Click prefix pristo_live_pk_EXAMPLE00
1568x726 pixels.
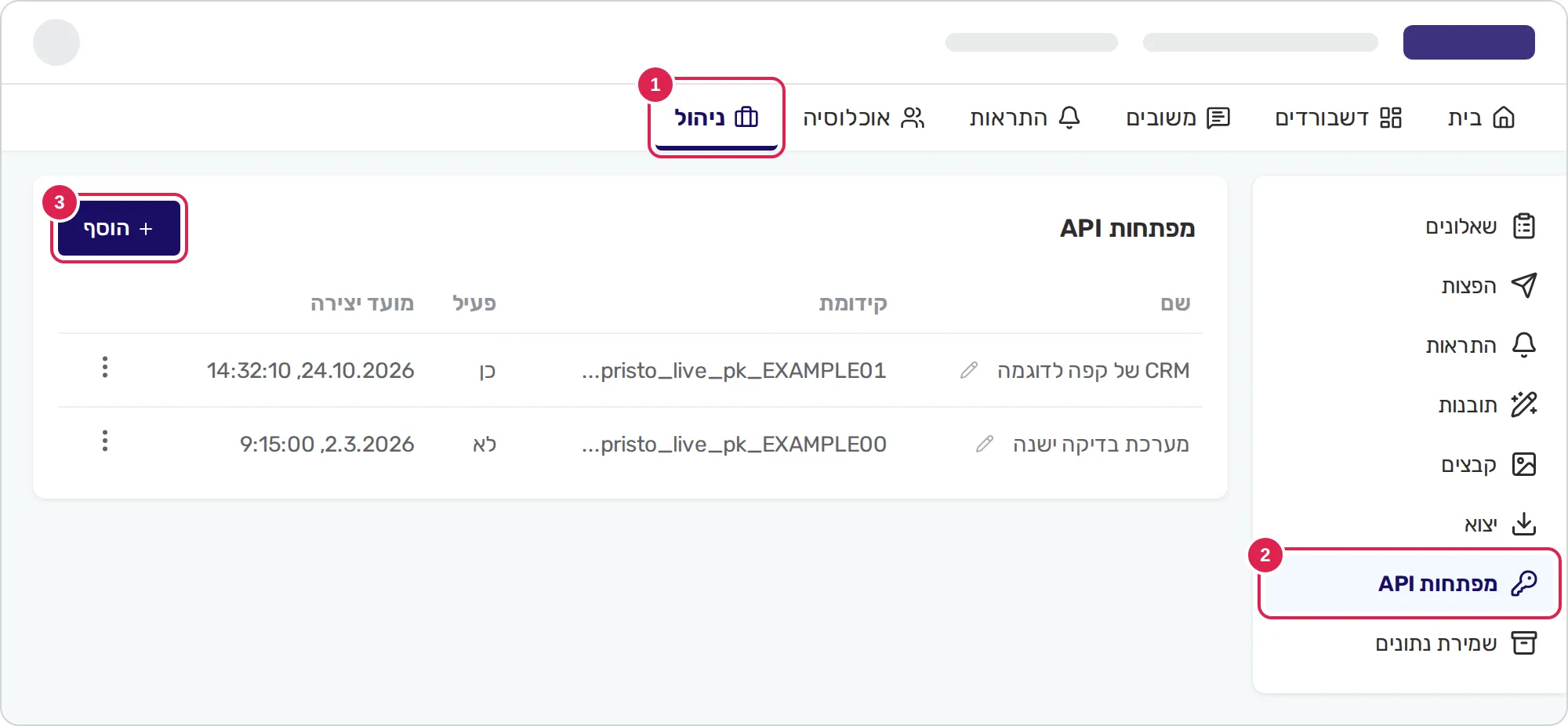[734, 444]
